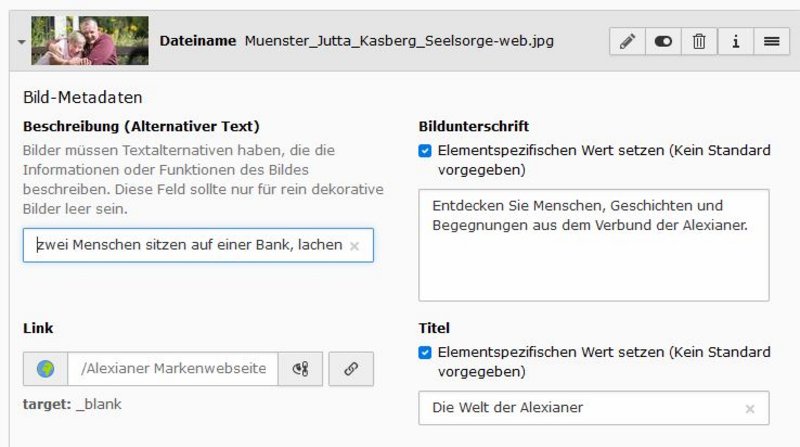Toggle the link field's alternative view icon
The image size is (800, 447).
point(300,369)
